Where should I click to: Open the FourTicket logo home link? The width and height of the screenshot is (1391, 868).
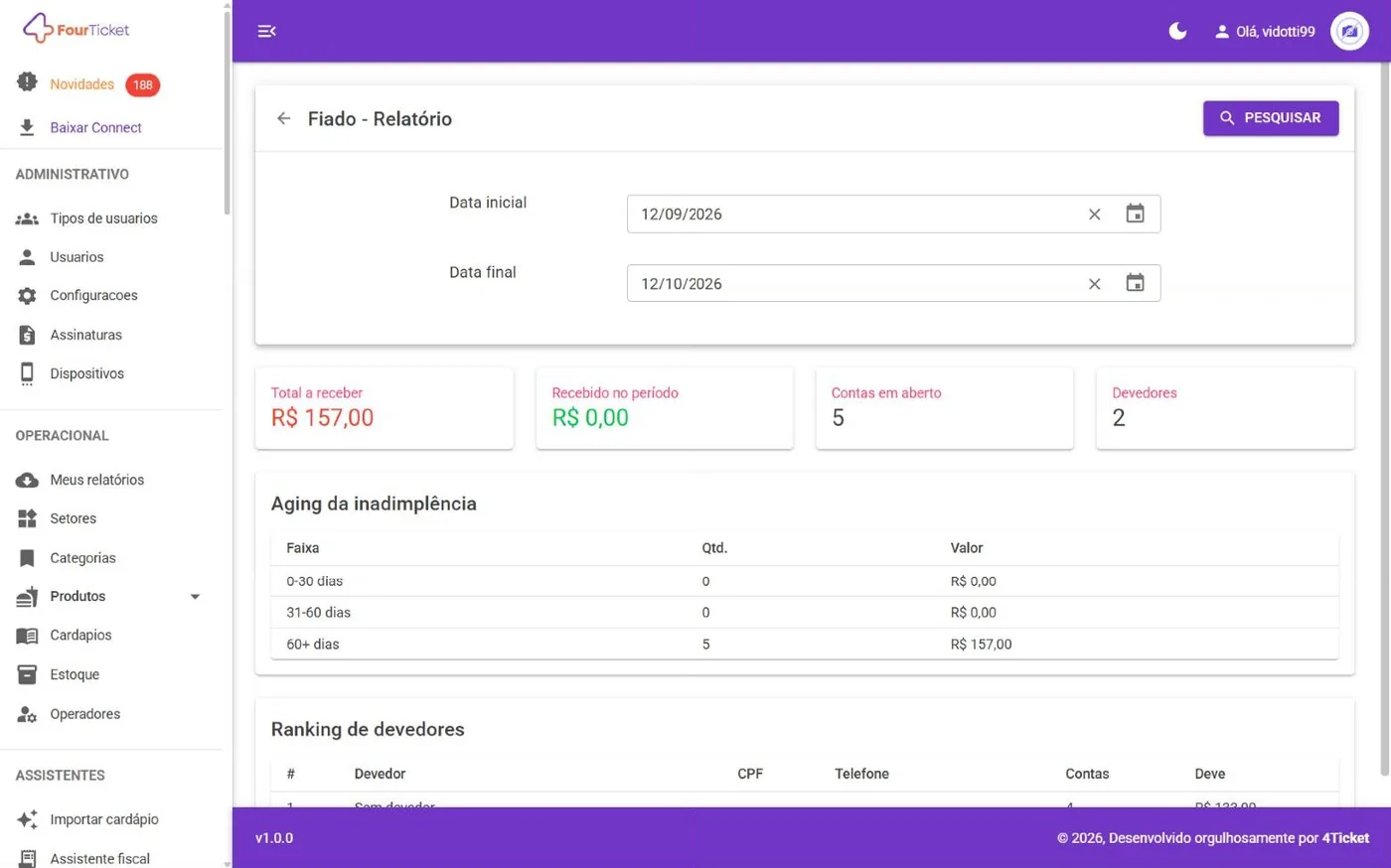click(77, 29)
